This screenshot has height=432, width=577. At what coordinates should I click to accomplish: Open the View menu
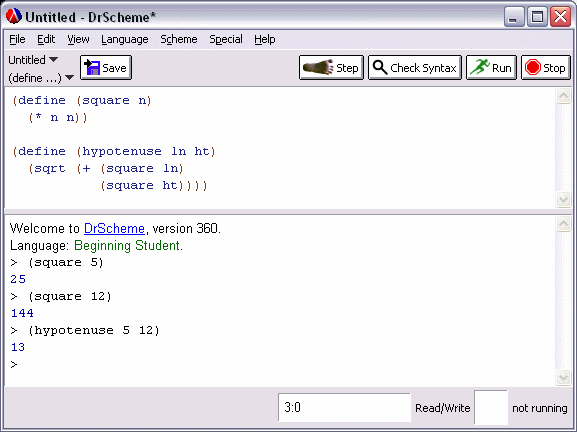coord(78,39)
